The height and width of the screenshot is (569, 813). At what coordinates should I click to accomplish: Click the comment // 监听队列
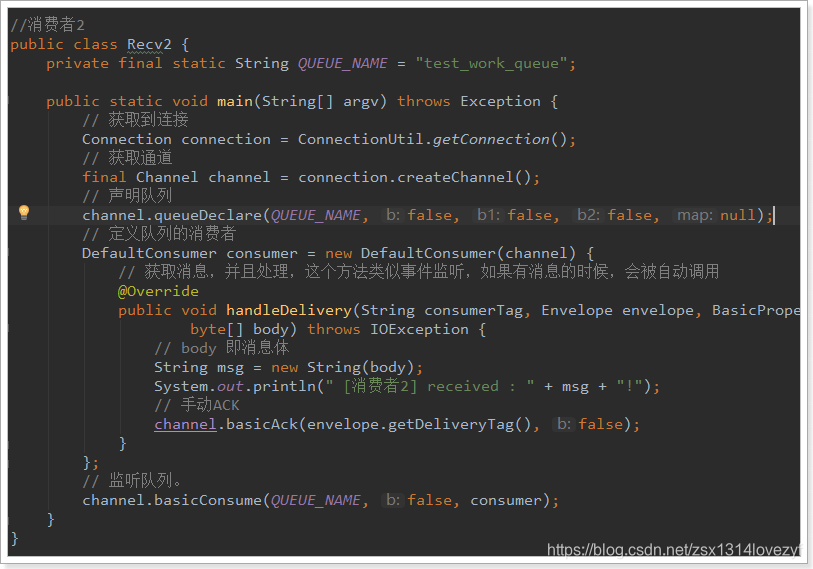tap(132, 481)
